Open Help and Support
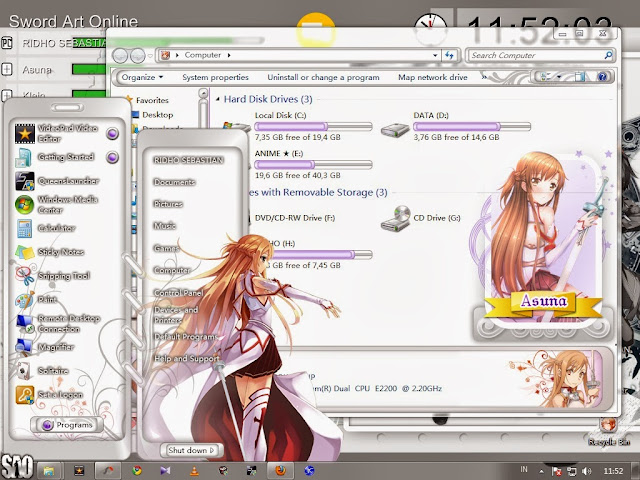640x480 pixels. point(187,359)
